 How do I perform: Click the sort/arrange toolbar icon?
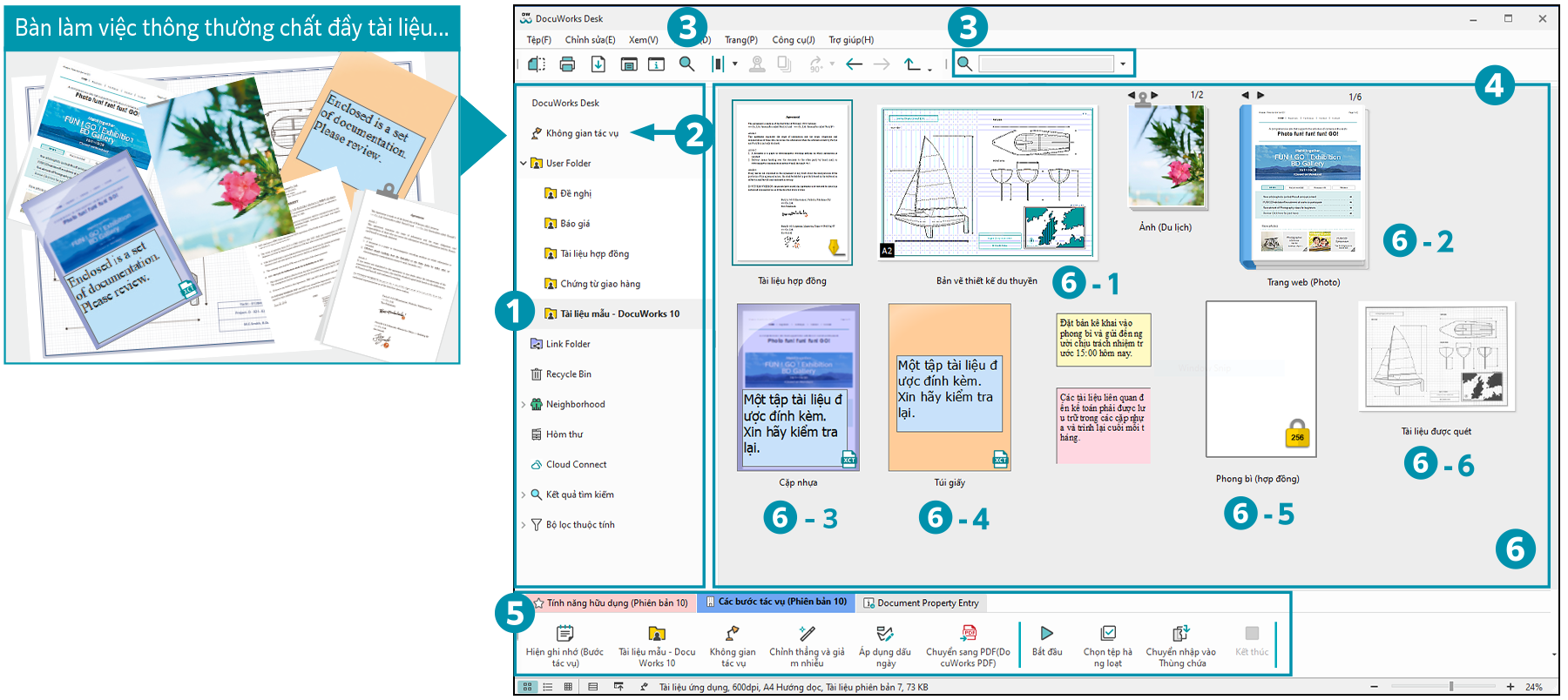pyautogui.click(x=719, y=64)
